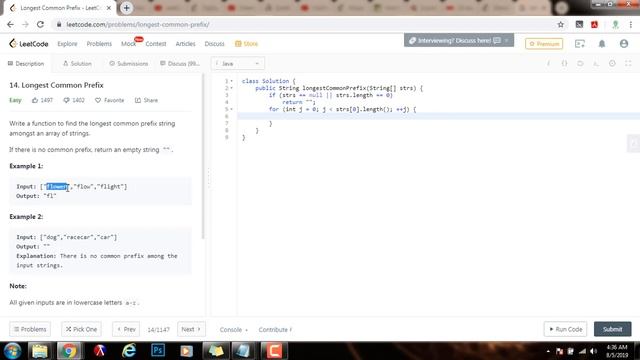Screen dimensions: 640x360
Task: Go back in browser history
Action: tap(10, 24)
